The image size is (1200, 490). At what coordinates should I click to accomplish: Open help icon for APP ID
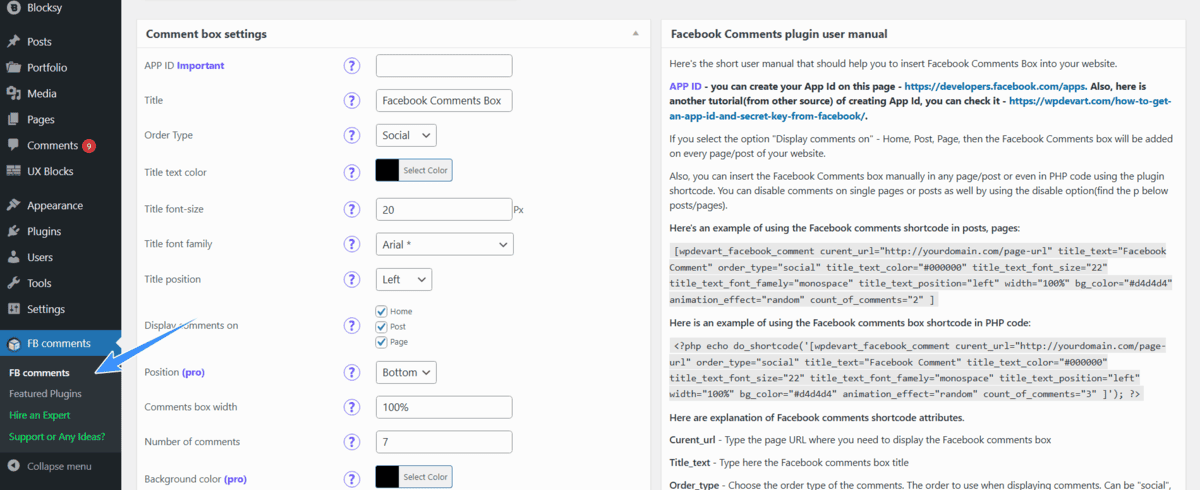click(352, 66)
